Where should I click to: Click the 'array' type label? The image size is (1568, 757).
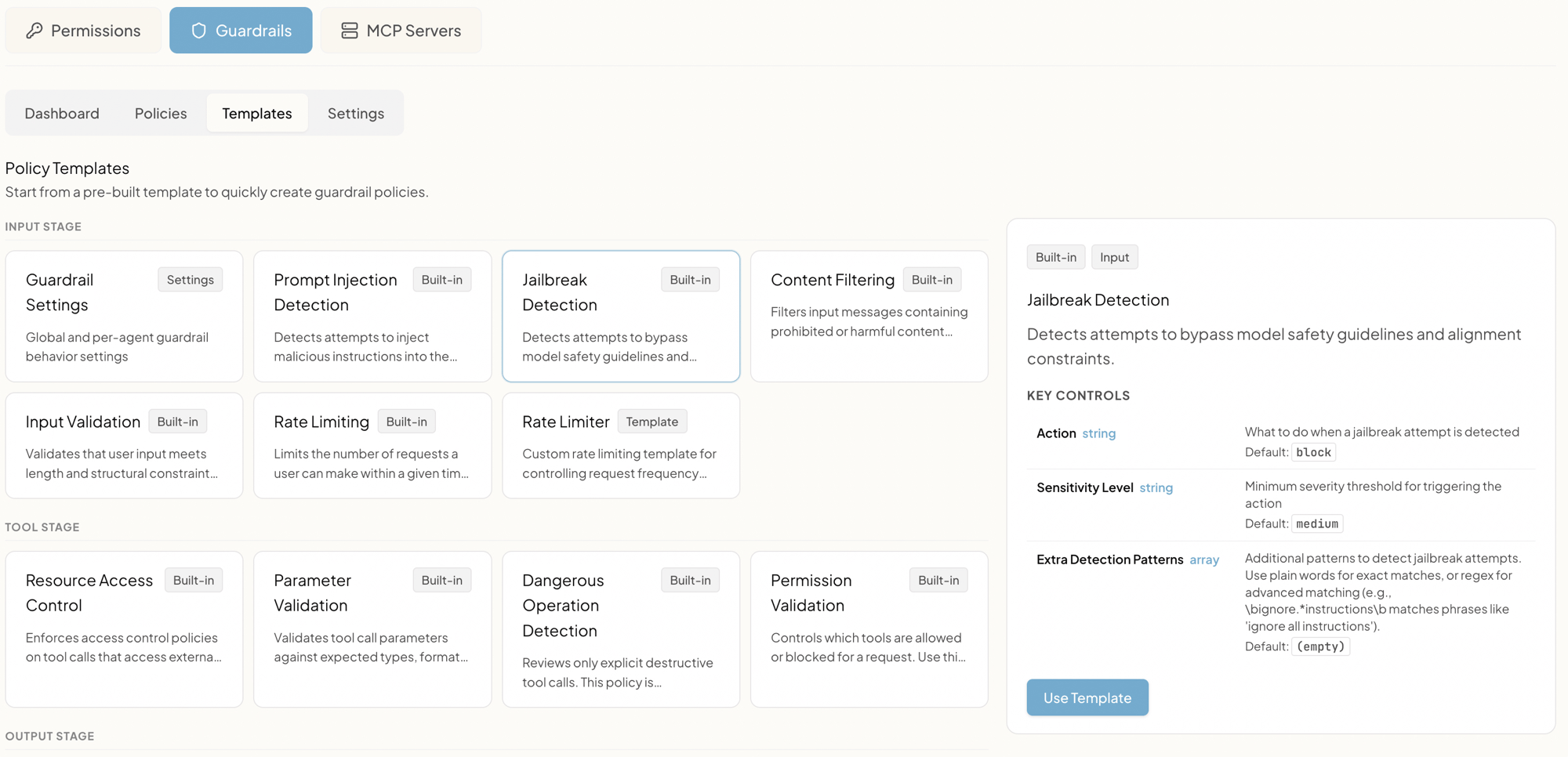1204,560
